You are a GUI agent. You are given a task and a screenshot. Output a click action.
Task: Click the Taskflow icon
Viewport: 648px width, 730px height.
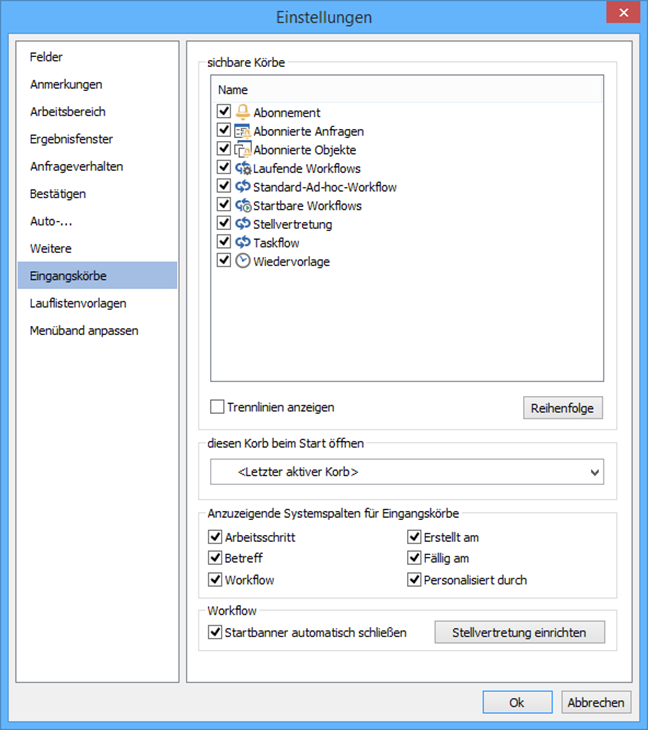[242, 242]
